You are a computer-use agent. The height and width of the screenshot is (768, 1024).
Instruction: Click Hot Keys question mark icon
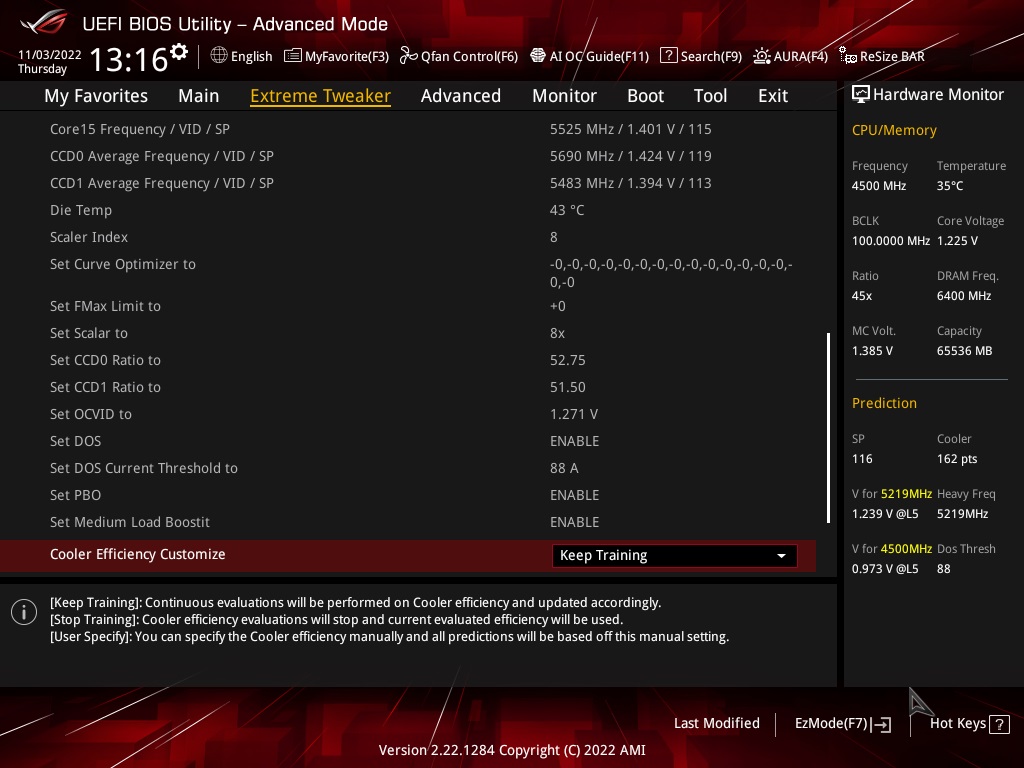(999, 724)
